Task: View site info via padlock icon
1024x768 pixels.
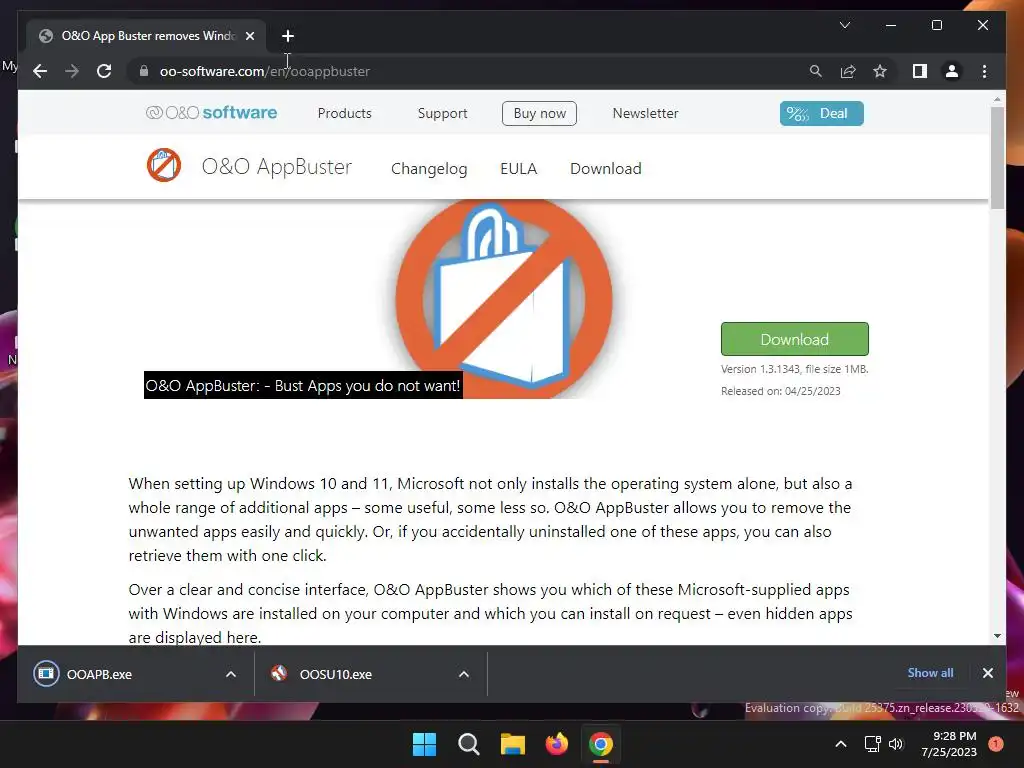Action: tap(144, 71)
